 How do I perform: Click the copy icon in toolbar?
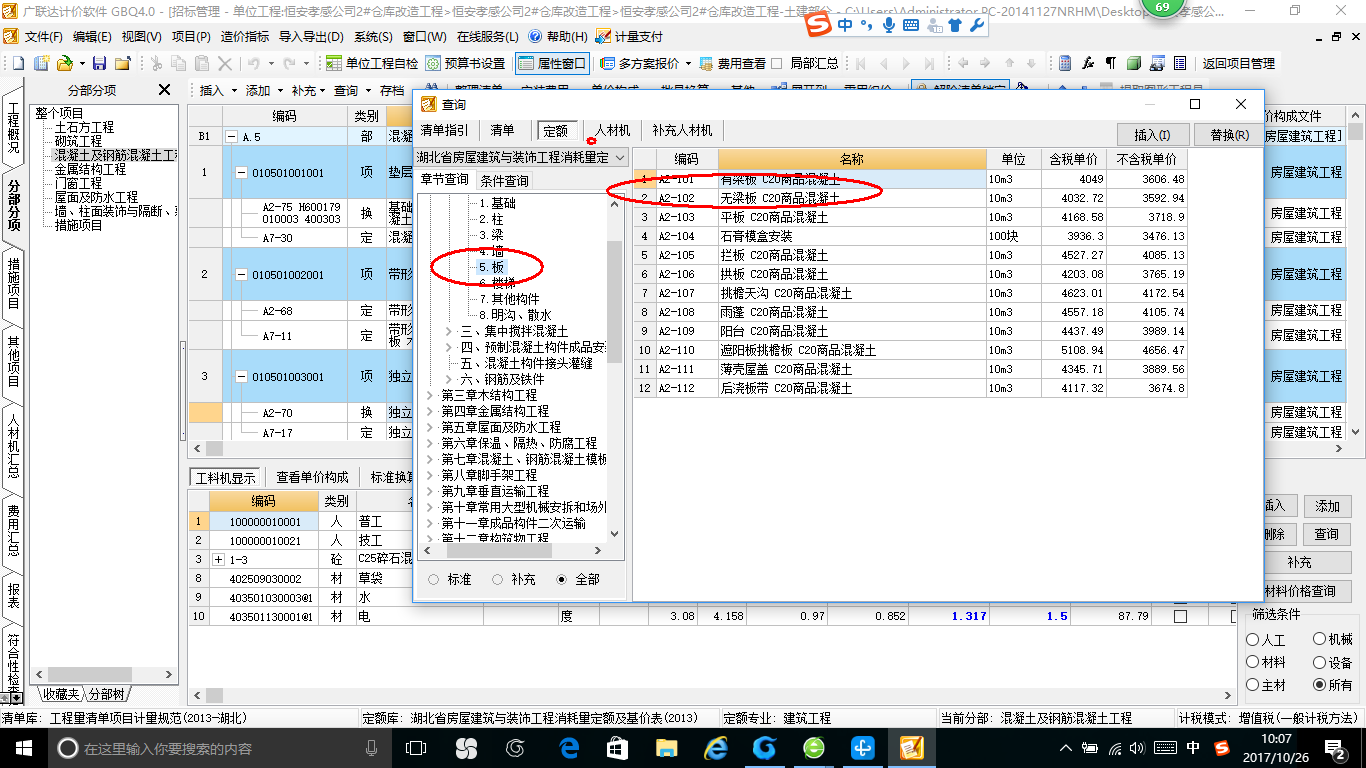[179, 63]
